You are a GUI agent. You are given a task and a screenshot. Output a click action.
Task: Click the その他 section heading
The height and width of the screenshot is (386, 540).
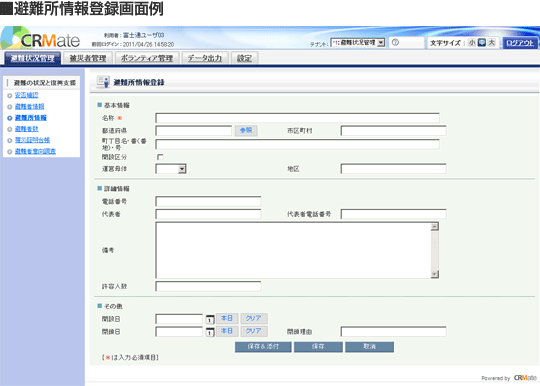[x=113, y=306]
